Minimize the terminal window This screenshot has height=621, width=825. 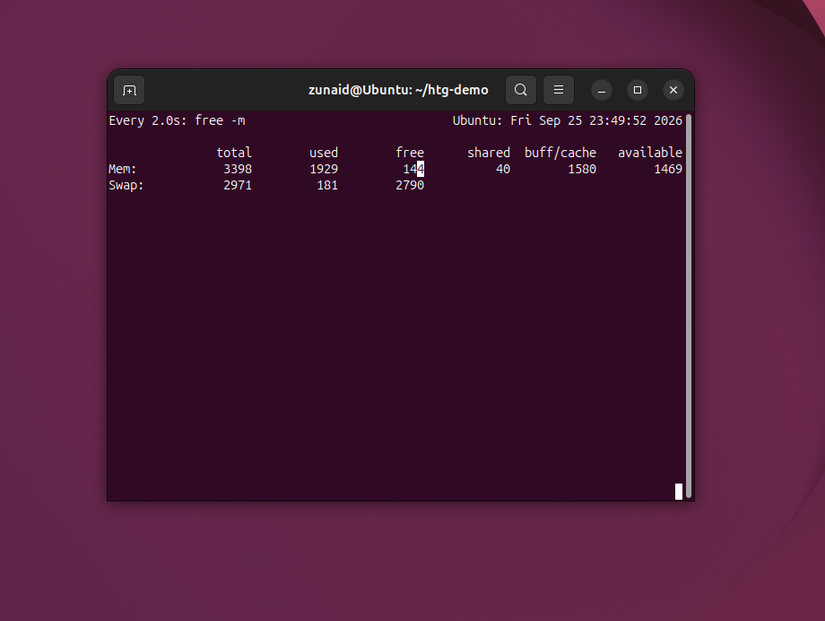(x=601, y=90)
